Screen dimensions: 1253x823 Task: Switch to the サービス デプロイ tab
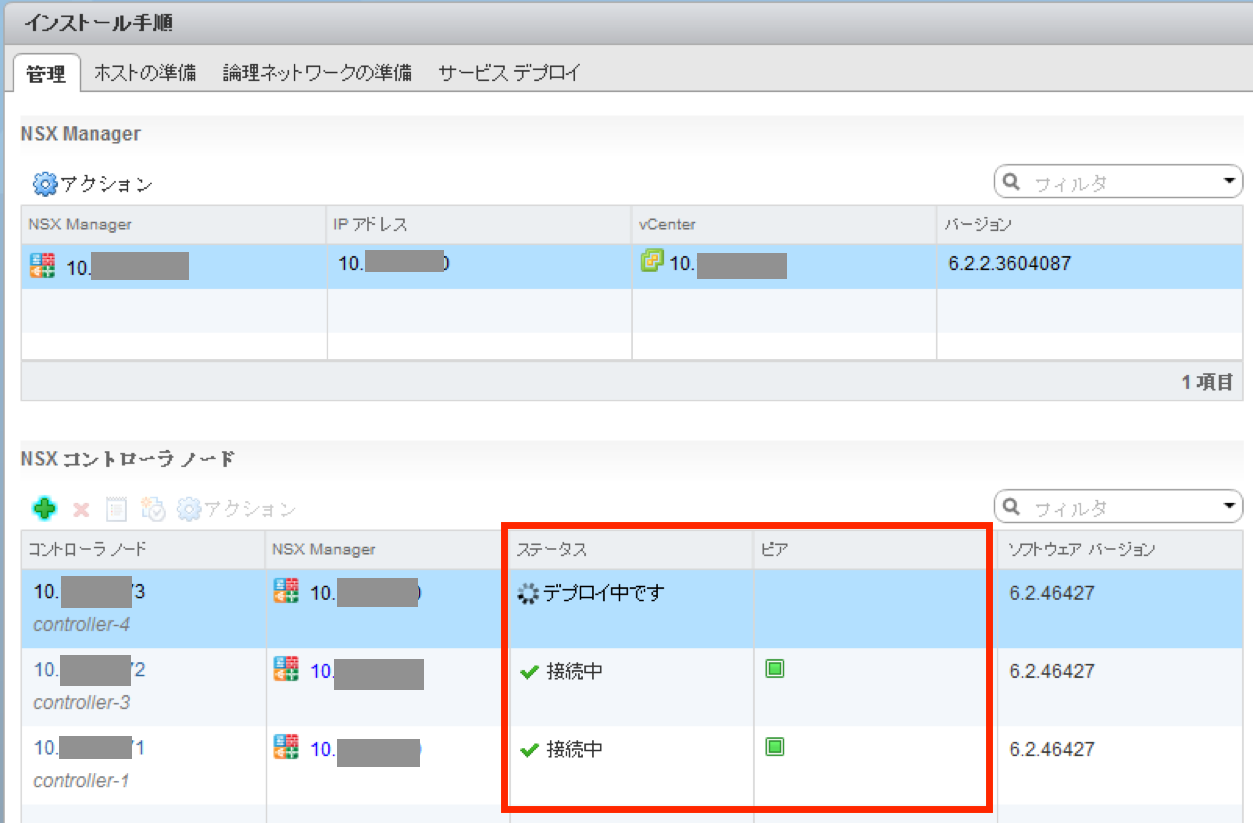pyautogui.click(x=512, y=72)
